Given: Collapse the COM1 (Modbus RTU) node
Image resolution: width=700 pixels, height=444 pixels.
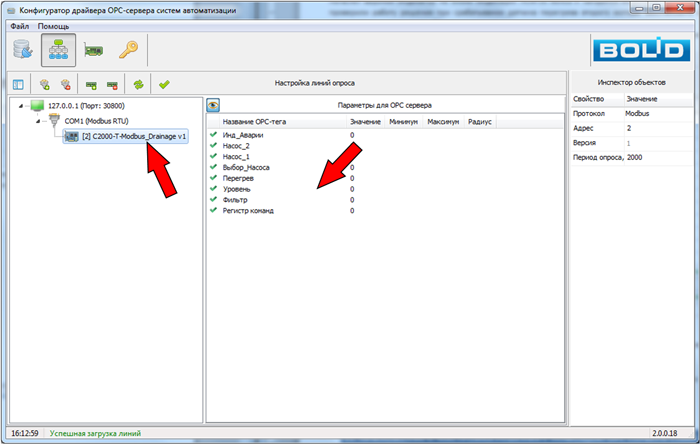Looking at the screenshot, I should point(37,121).
